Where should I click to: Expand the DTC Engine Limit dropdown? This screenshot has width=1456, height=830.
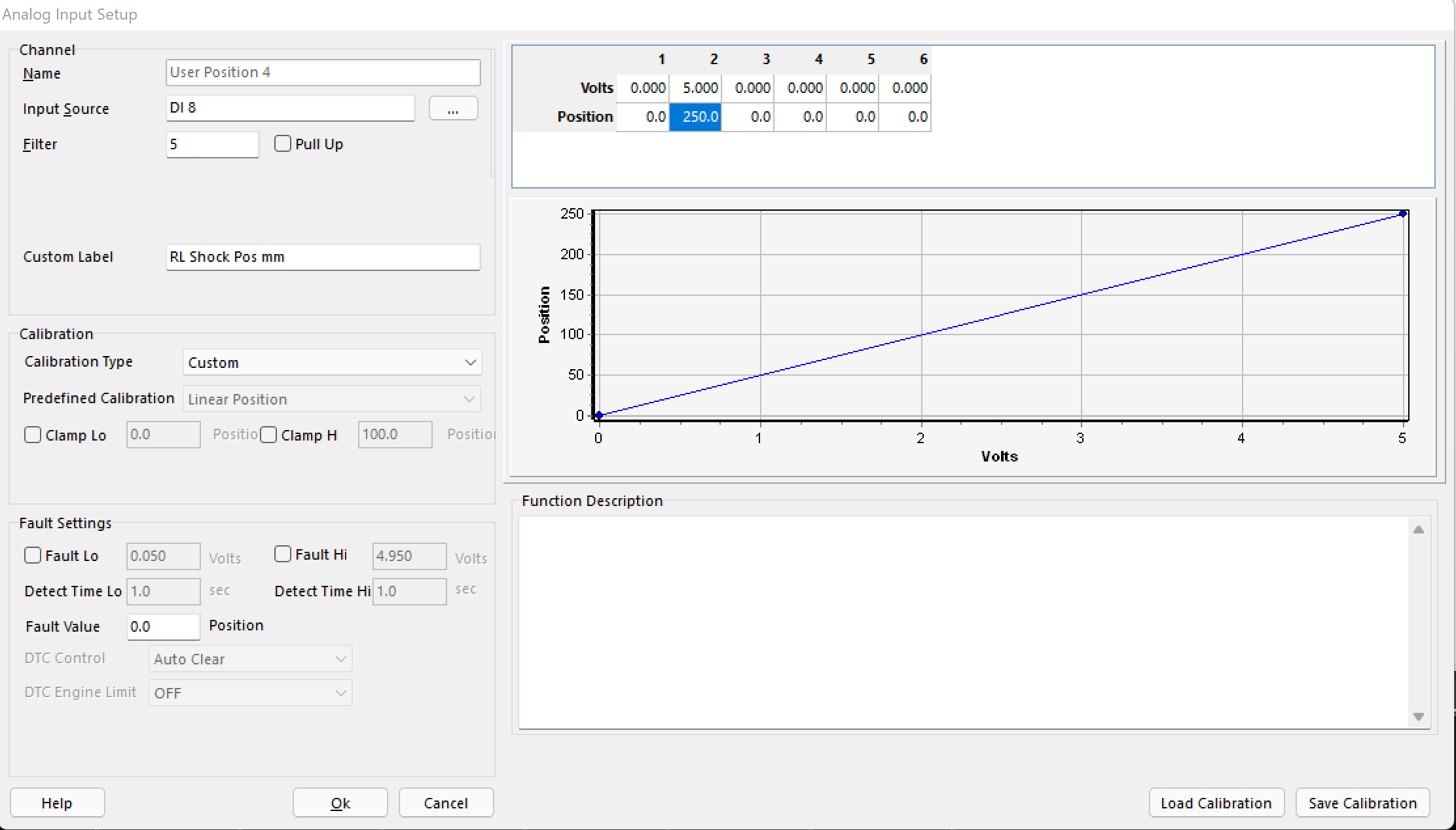coord(250,693)
